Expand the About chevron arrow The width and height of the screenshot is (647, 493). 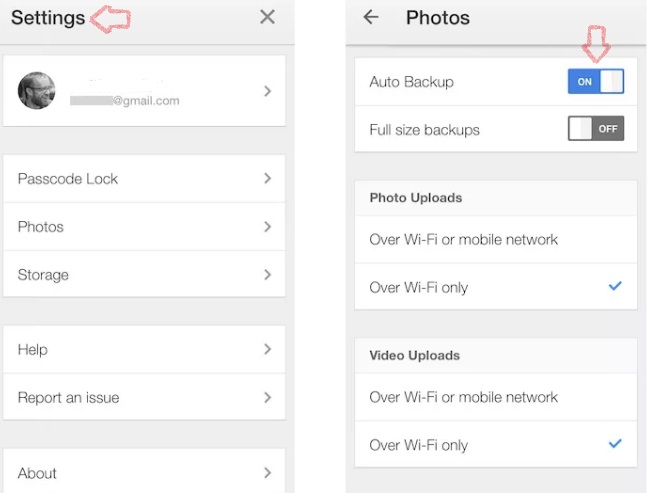(x=267, y=473)
